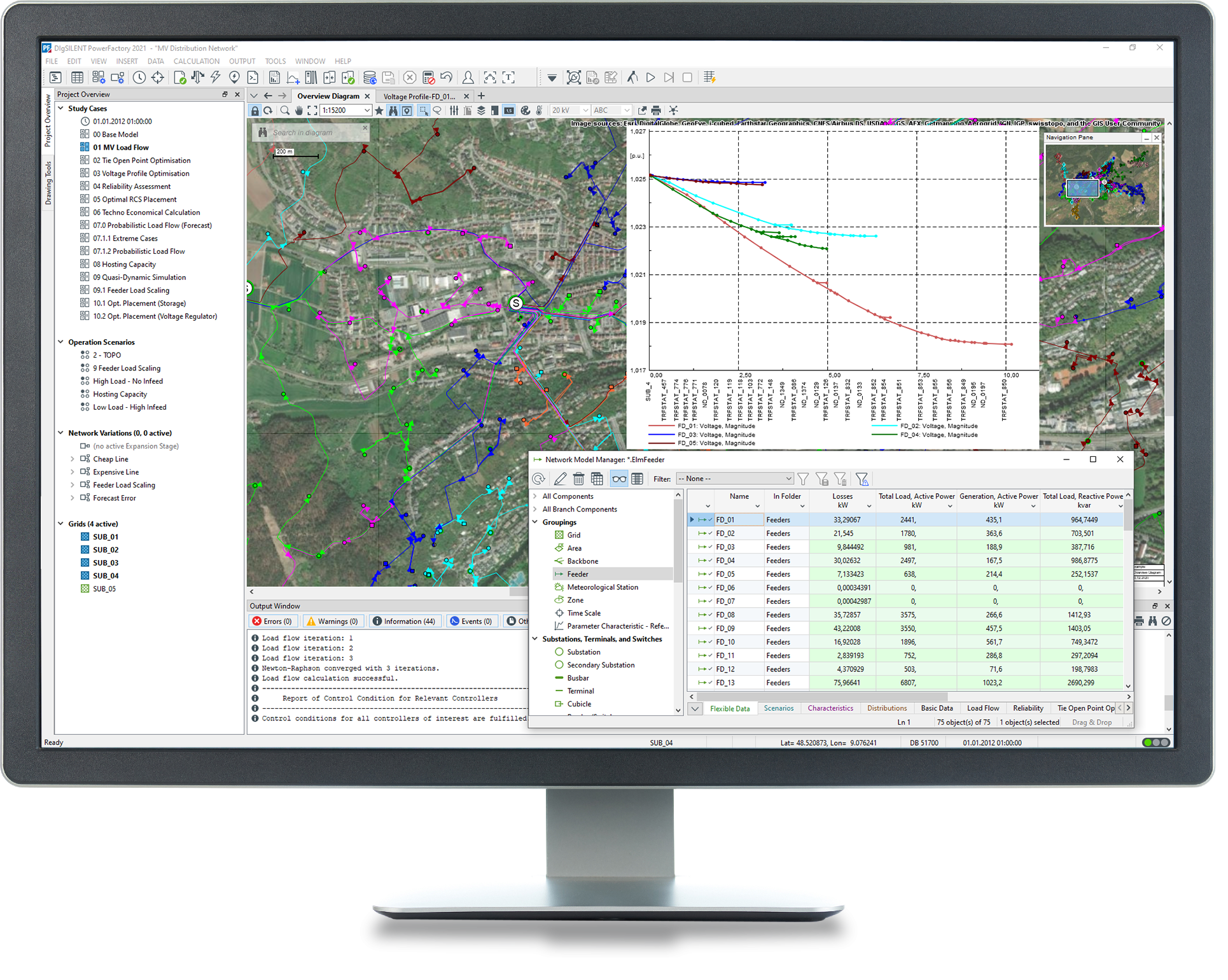Click the color palette icon in diagram toolbar
Screen dimensions: 1228x980
(x=525, y=111)
